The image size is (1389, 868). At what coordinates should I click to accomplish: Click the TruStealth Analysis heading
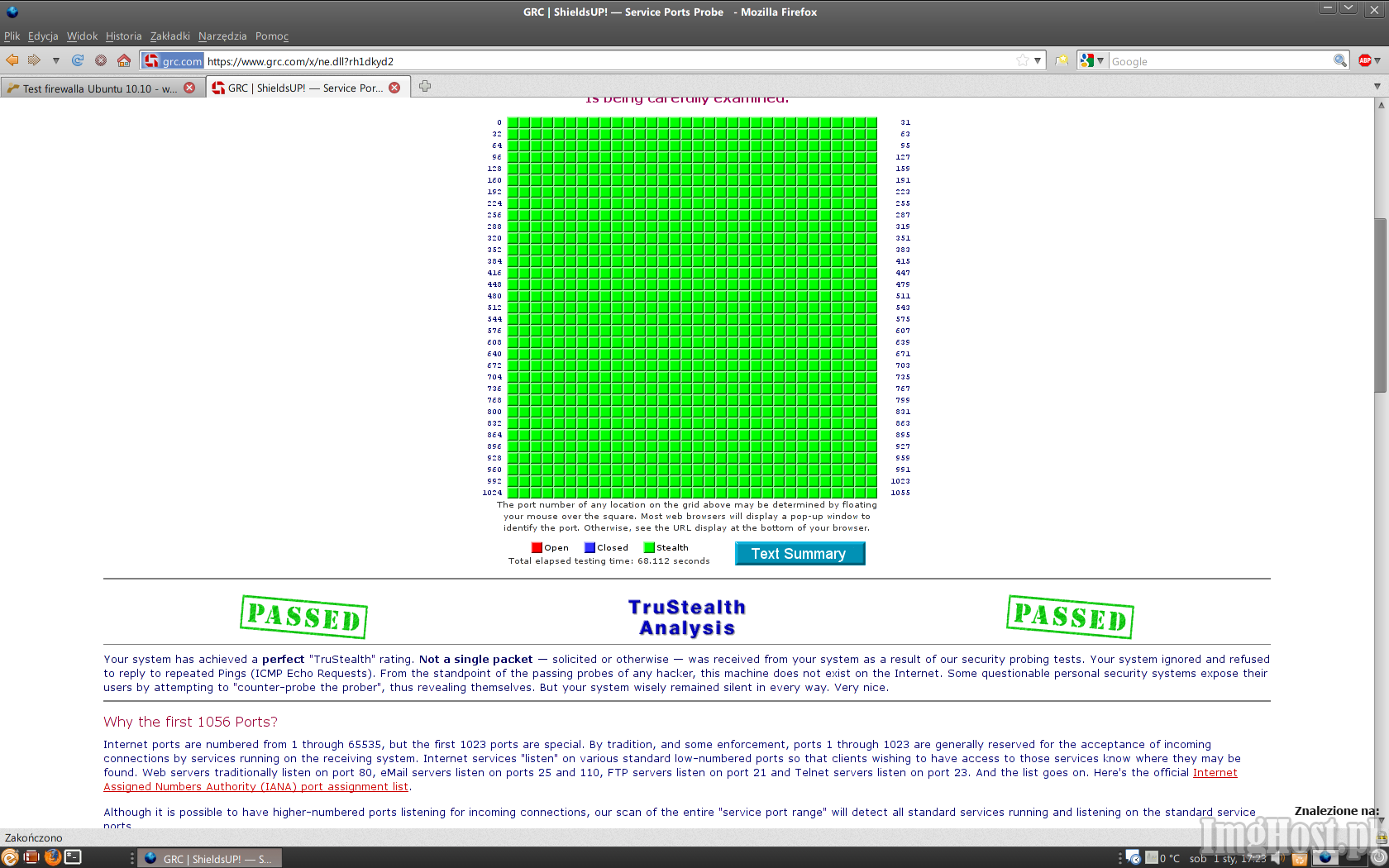tap(687, 618)
